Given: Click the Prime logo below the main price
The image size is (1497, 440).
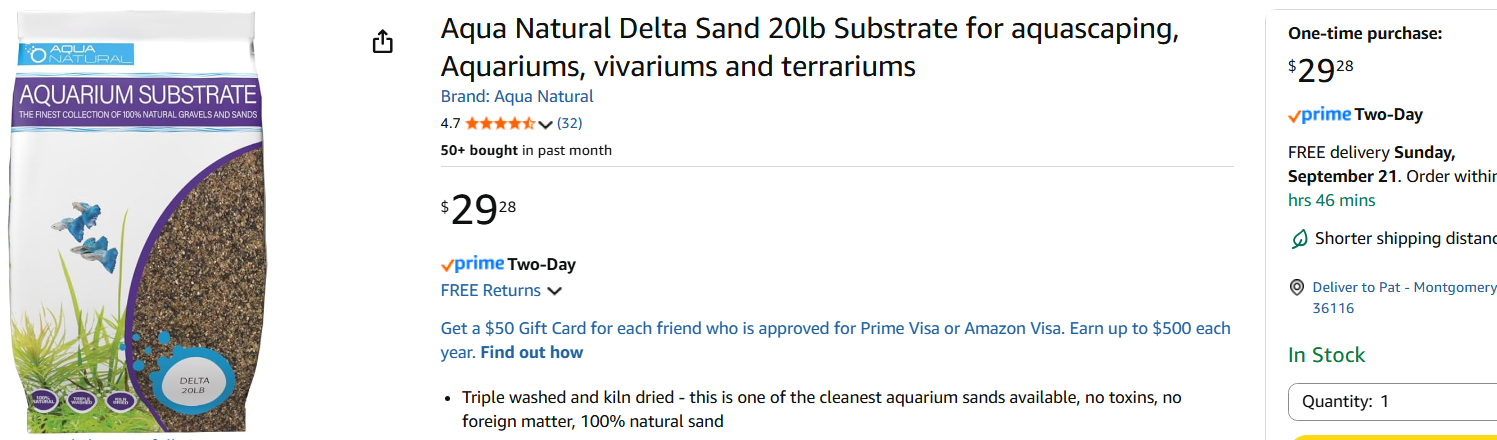Looking at the screenshot, I should pos(472,265).
